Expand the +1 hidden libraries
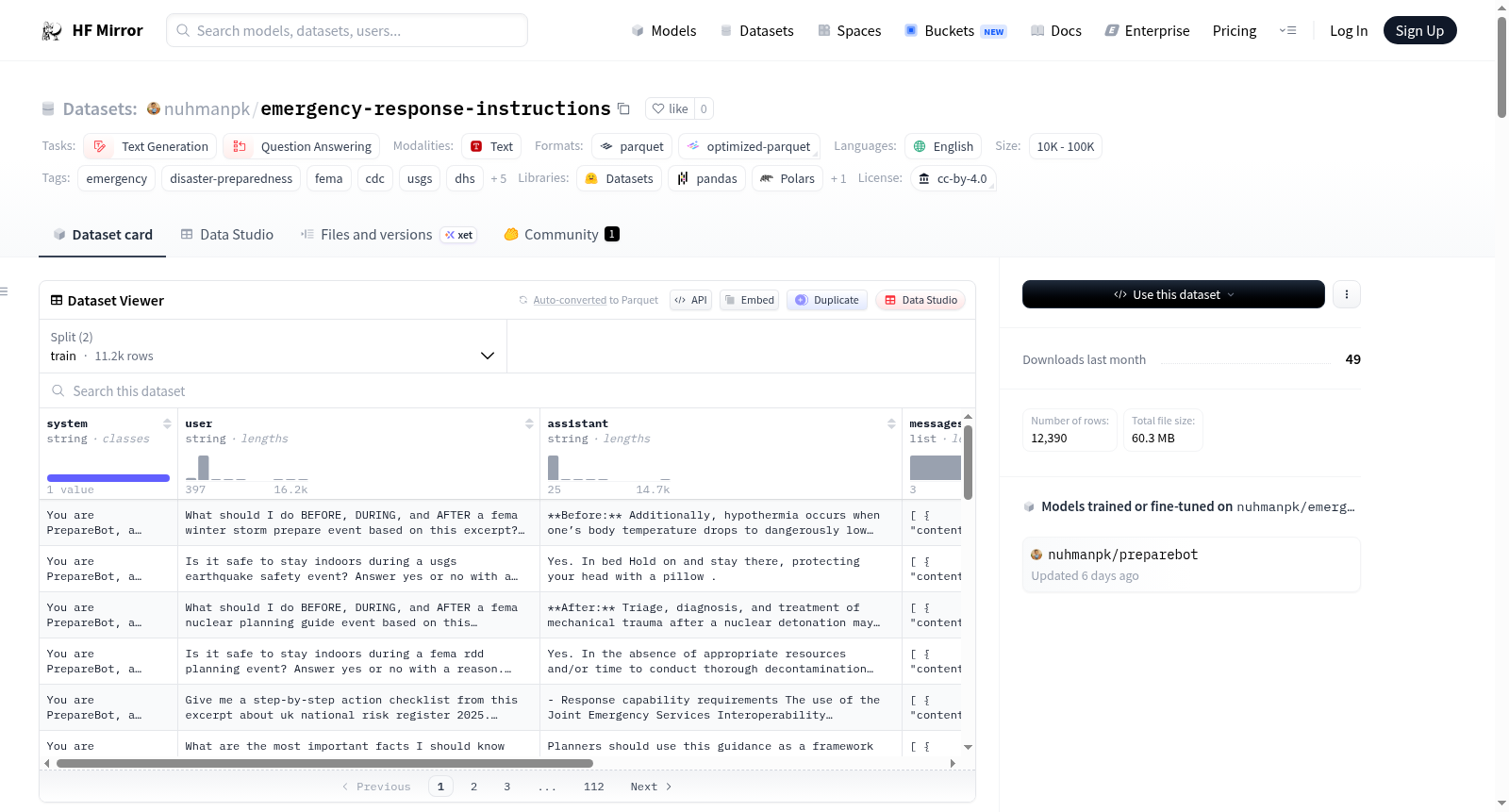 click(x=838, y=178)
